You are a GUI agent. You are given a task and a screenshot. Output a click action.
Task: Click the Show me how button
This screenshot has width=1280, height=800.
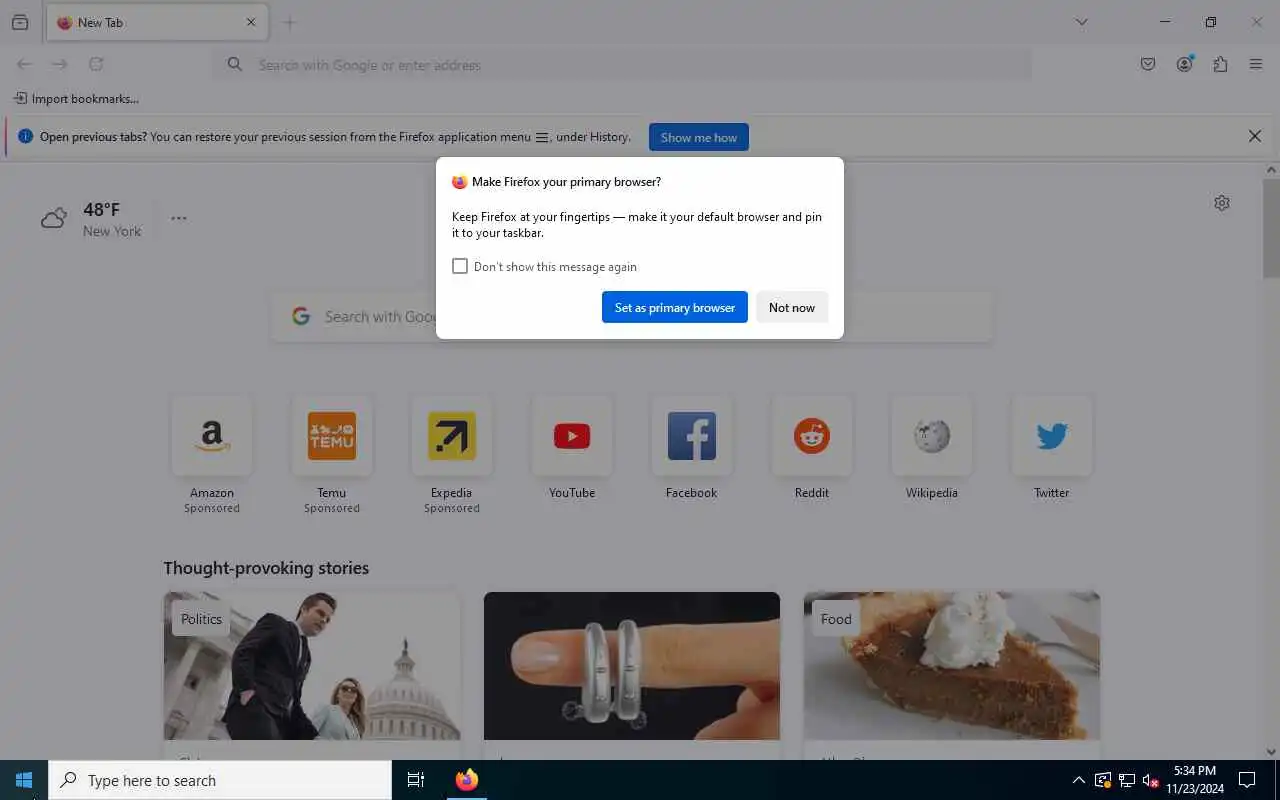pyautogui.click(x=699, y=137)
